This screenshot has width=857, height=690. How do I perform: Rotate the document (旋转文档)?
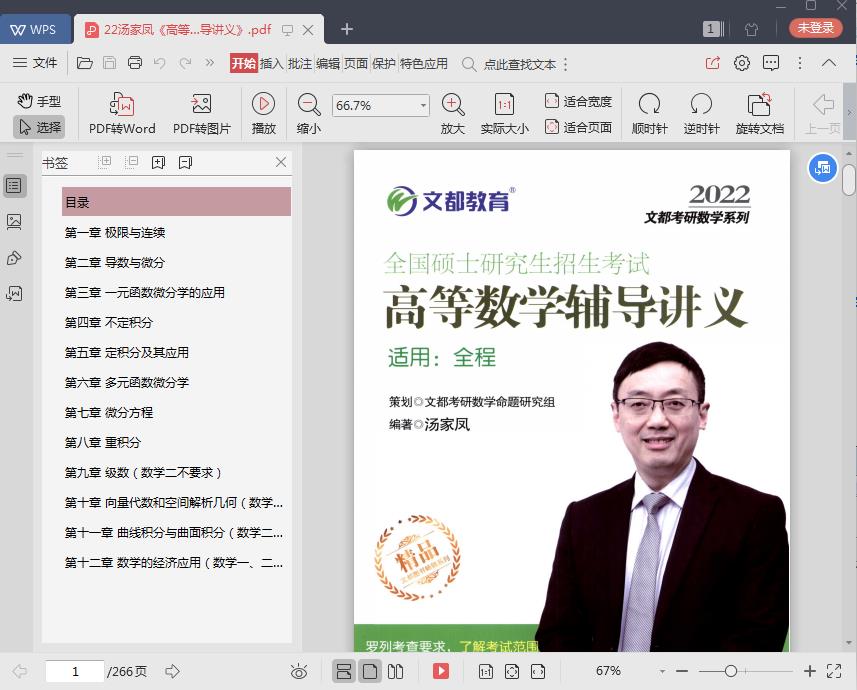click(760, 114)
